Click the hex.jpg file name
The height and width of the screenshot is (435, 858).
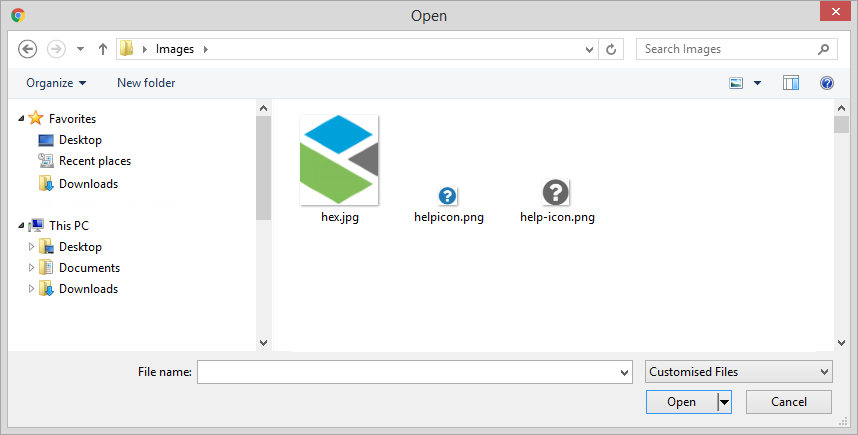(x=340, y=217)
